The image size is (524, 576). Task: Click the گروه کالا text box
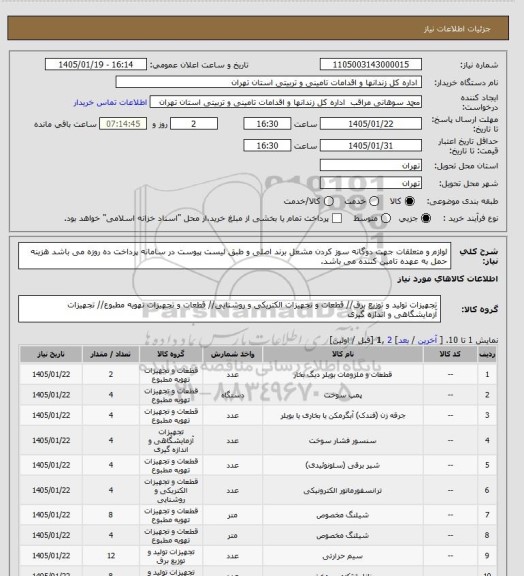(x=229, y=309)
